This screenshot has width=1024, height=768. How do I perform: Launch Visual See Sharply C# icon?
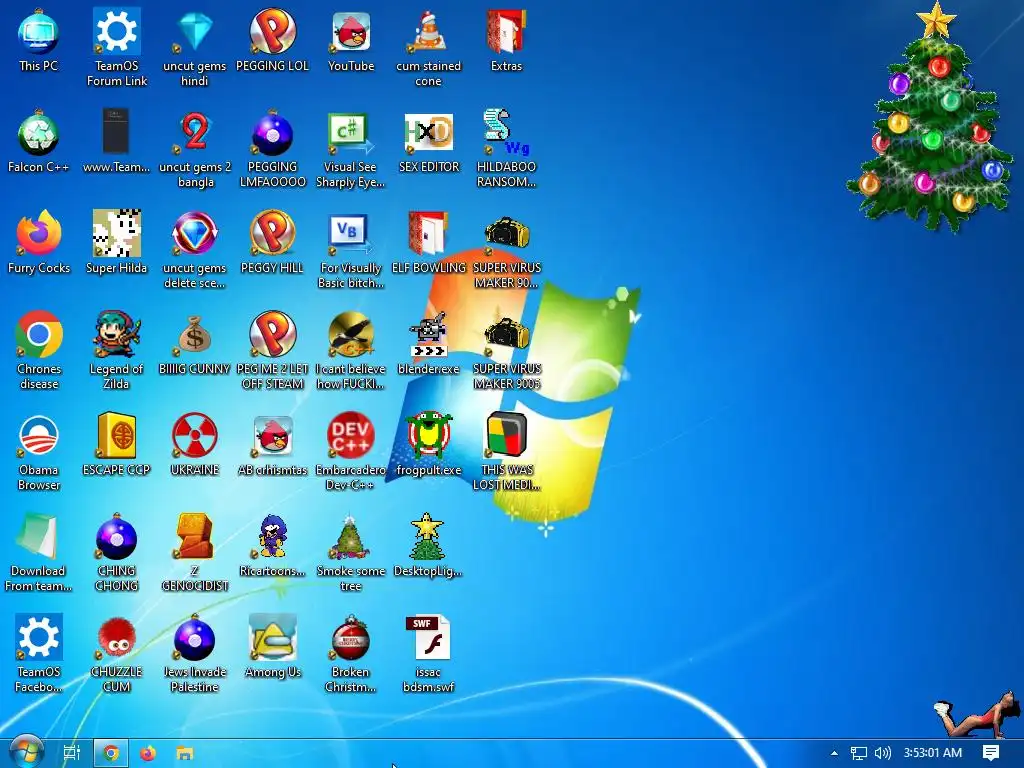tap(351, 149)
